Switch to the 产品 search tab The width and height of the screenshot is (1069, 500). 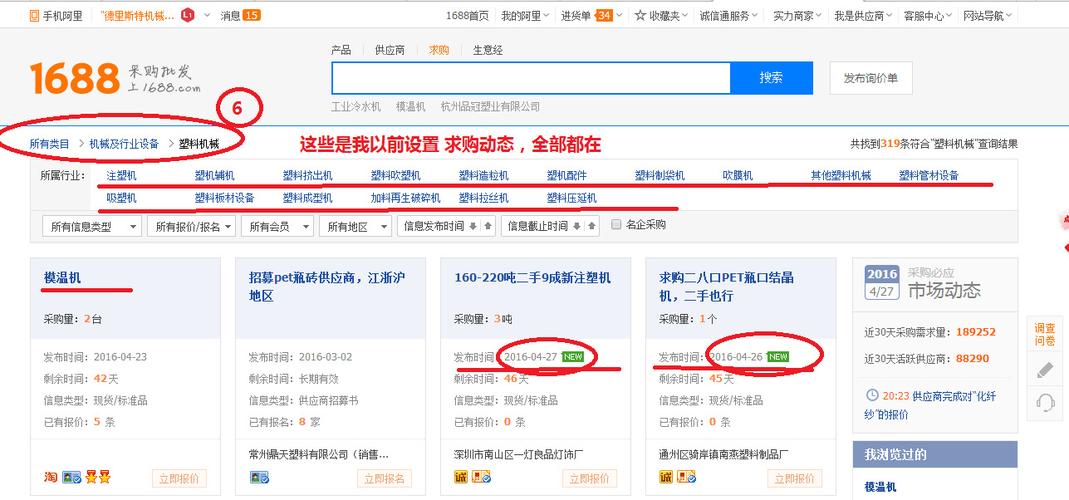(x=341, y=50)
